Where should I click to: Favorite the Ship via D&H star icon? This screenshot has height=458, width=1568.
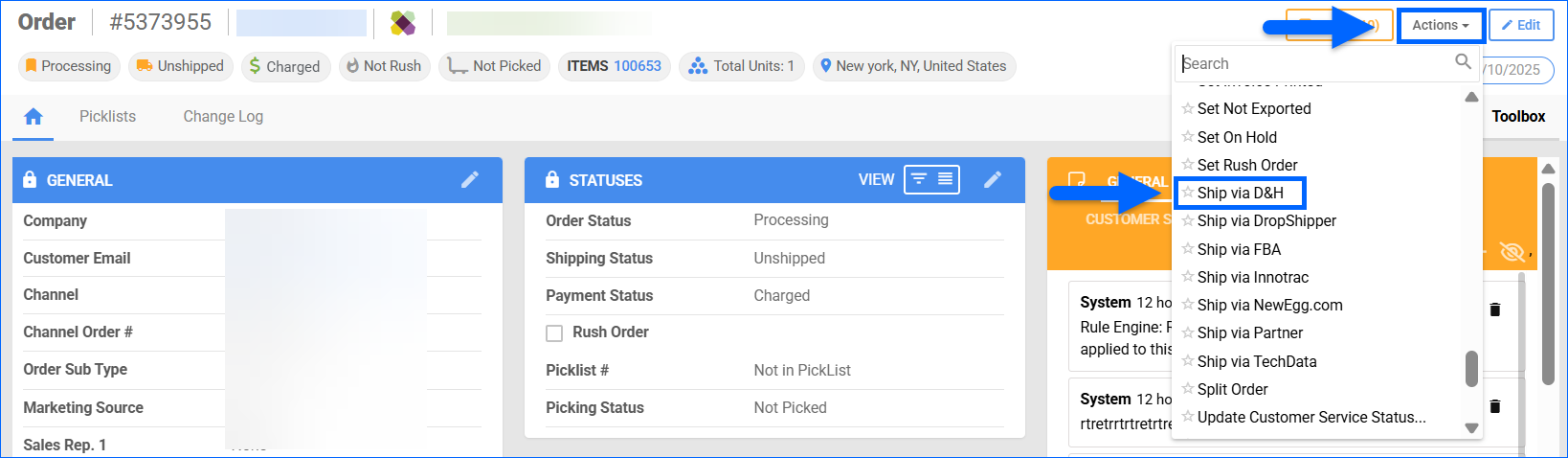pyautogui.click(x=1187, y=193)
